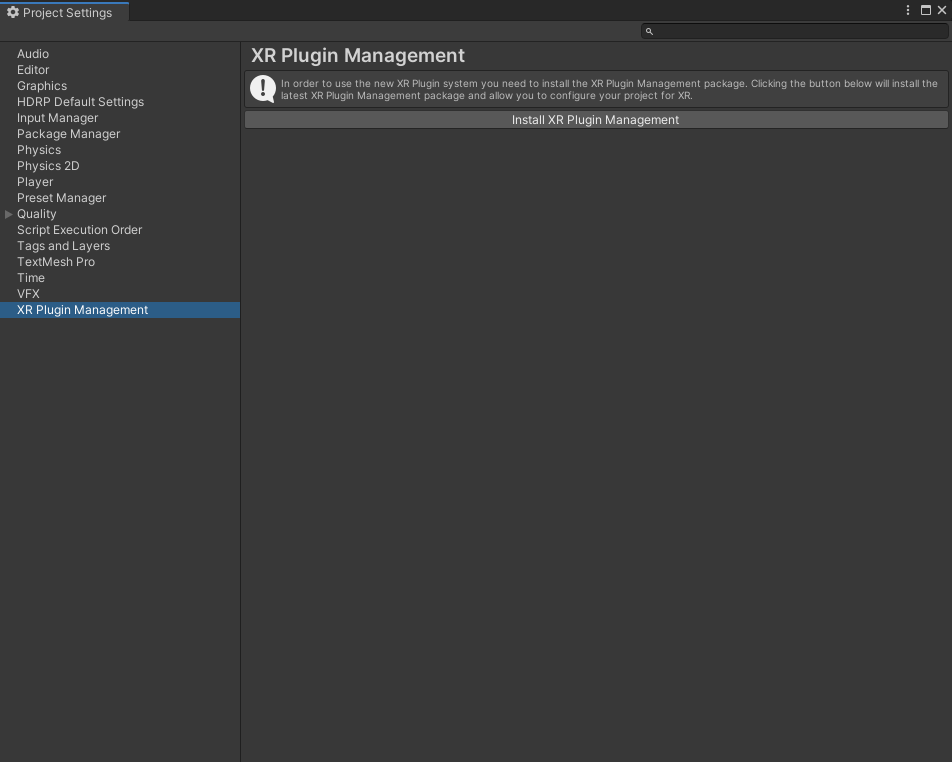Open Editor settings
The height and width of the screenshot is (762, 952).
tap(33, 70)
